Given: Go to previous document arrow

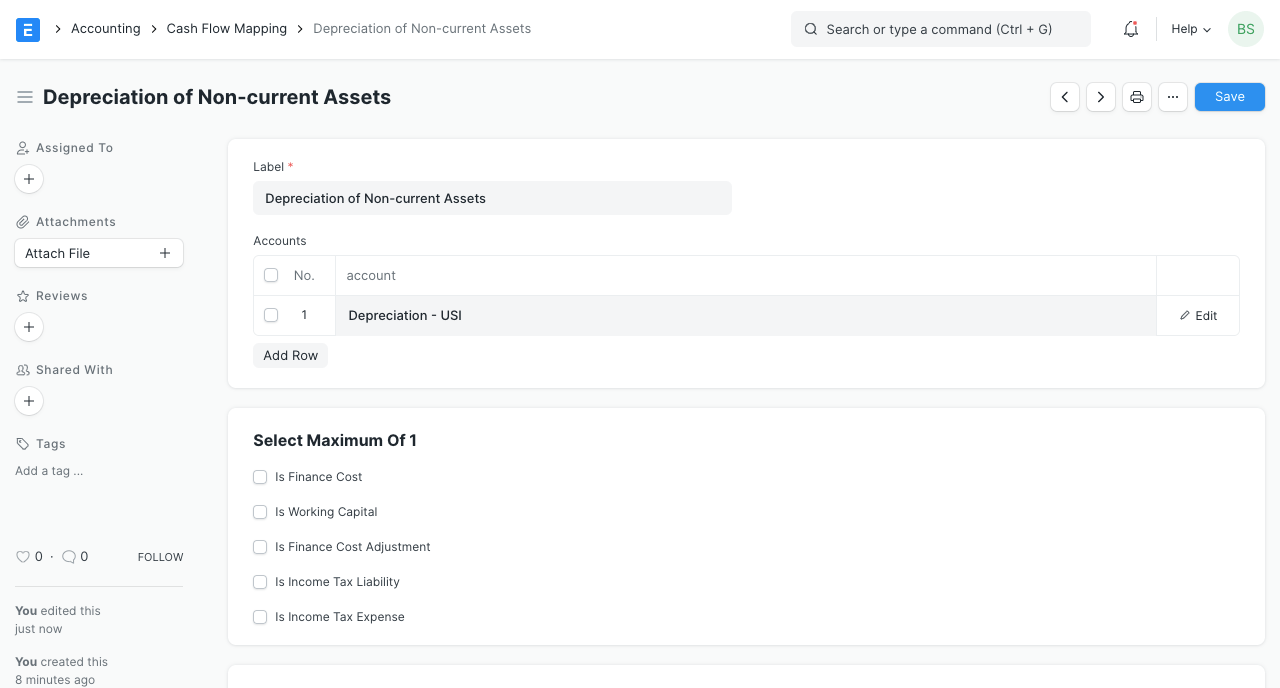Looking at the screenshot, I should pos(1065,97).
